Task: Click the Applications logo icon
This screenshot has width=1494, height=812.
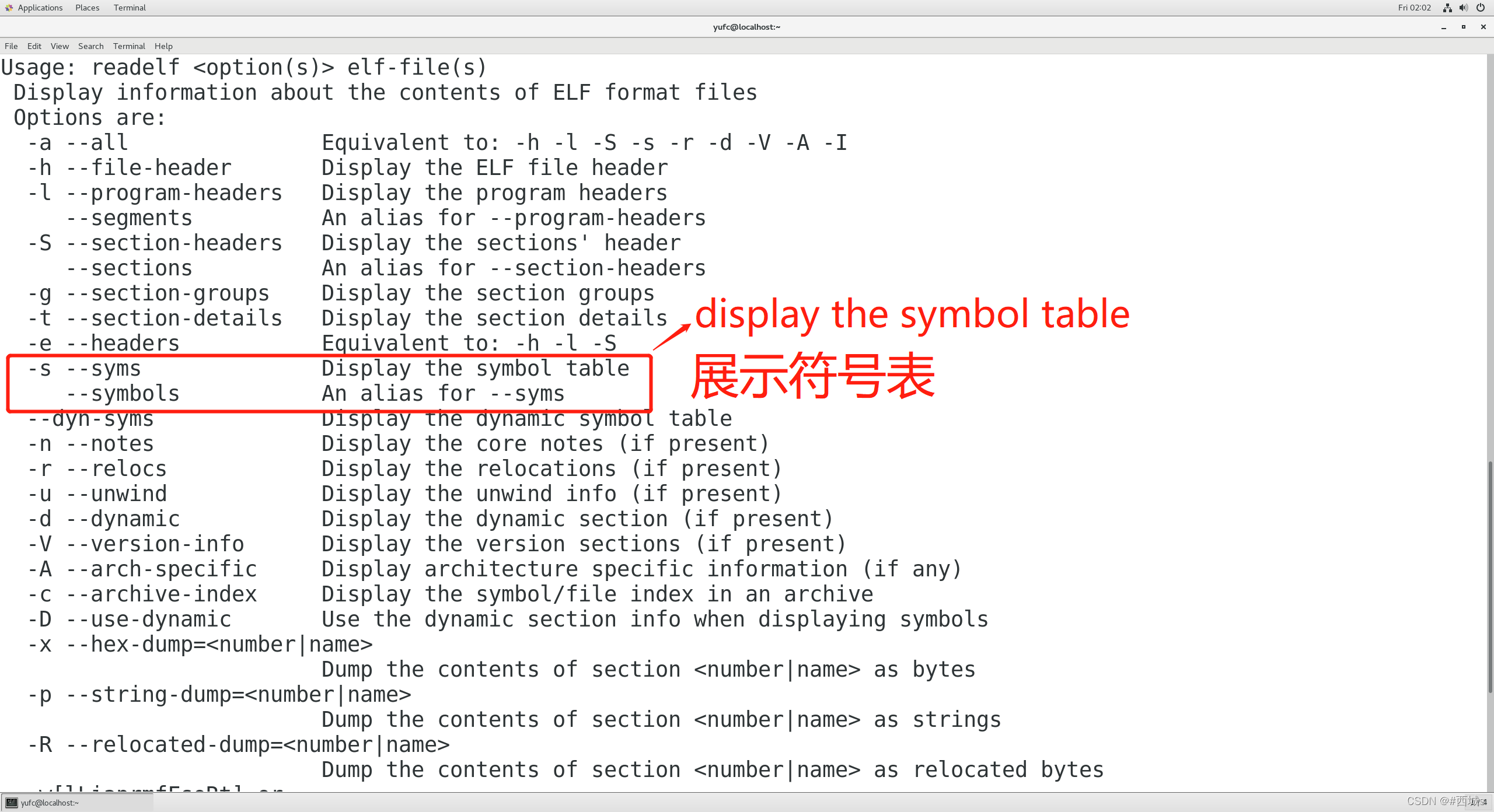Action: tap(9, 8)
